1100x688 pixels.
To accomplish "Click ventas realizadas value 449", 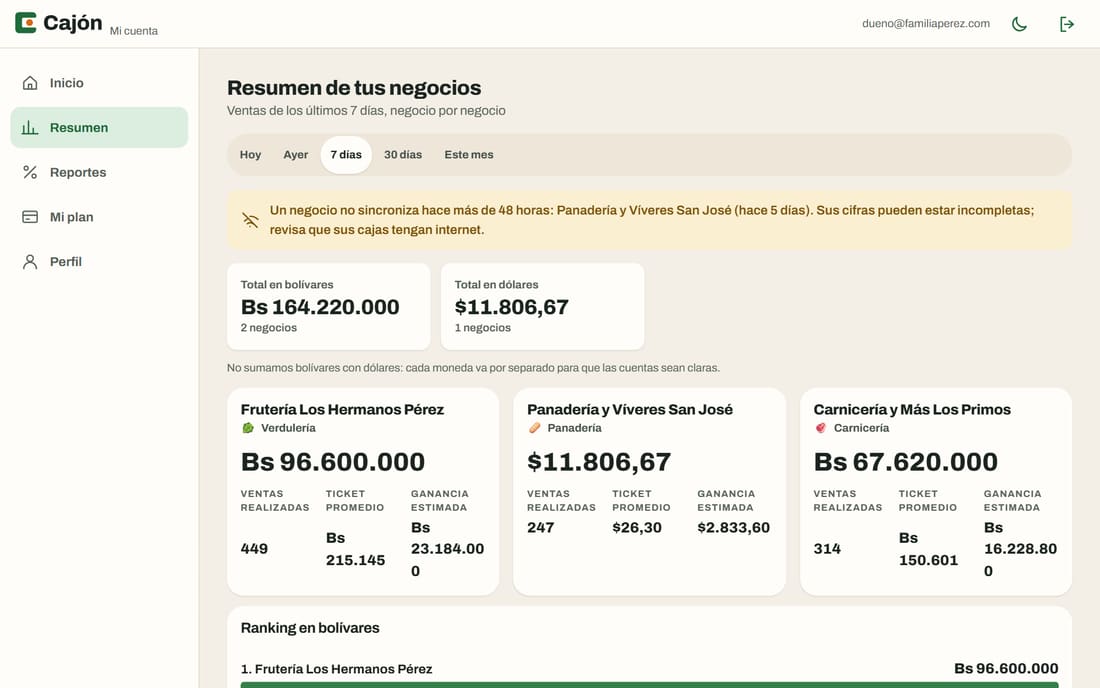I will click(x=254, y=548).
